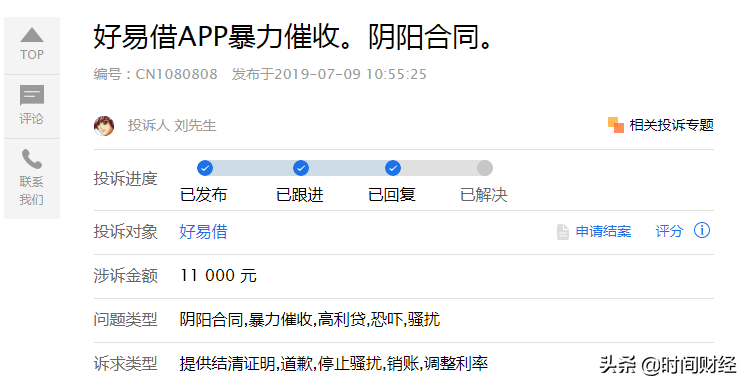
Task: Click the publish time 2019-07-09 10:55:25
Action: pos(351,74)
